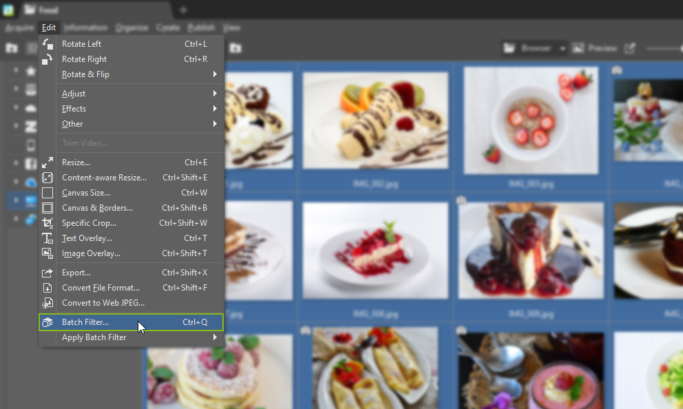This screenshot has height=409, width=683.
Task: Click the open-in-new-window icon after Preview
Action: 630,48
